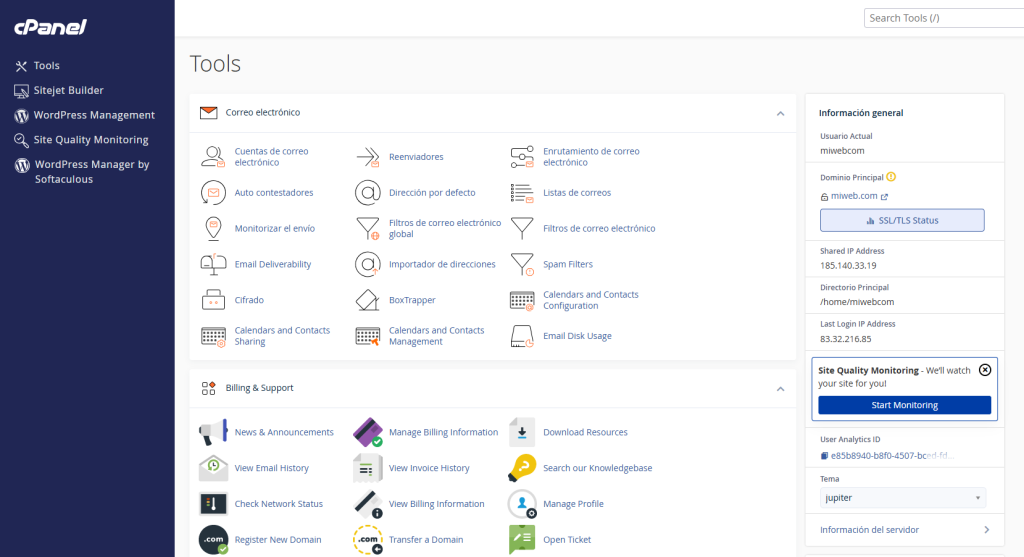Click the News & Announcements megaphone icon
The image size is (1024, 557).
pos(213,432)
